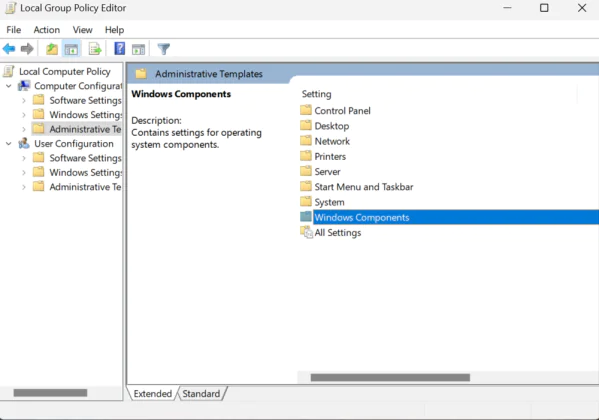The width and height of the screenshot is (599, 420).
Task: Click the Filter funnel toolbar icon
Action: click(164, 49)
